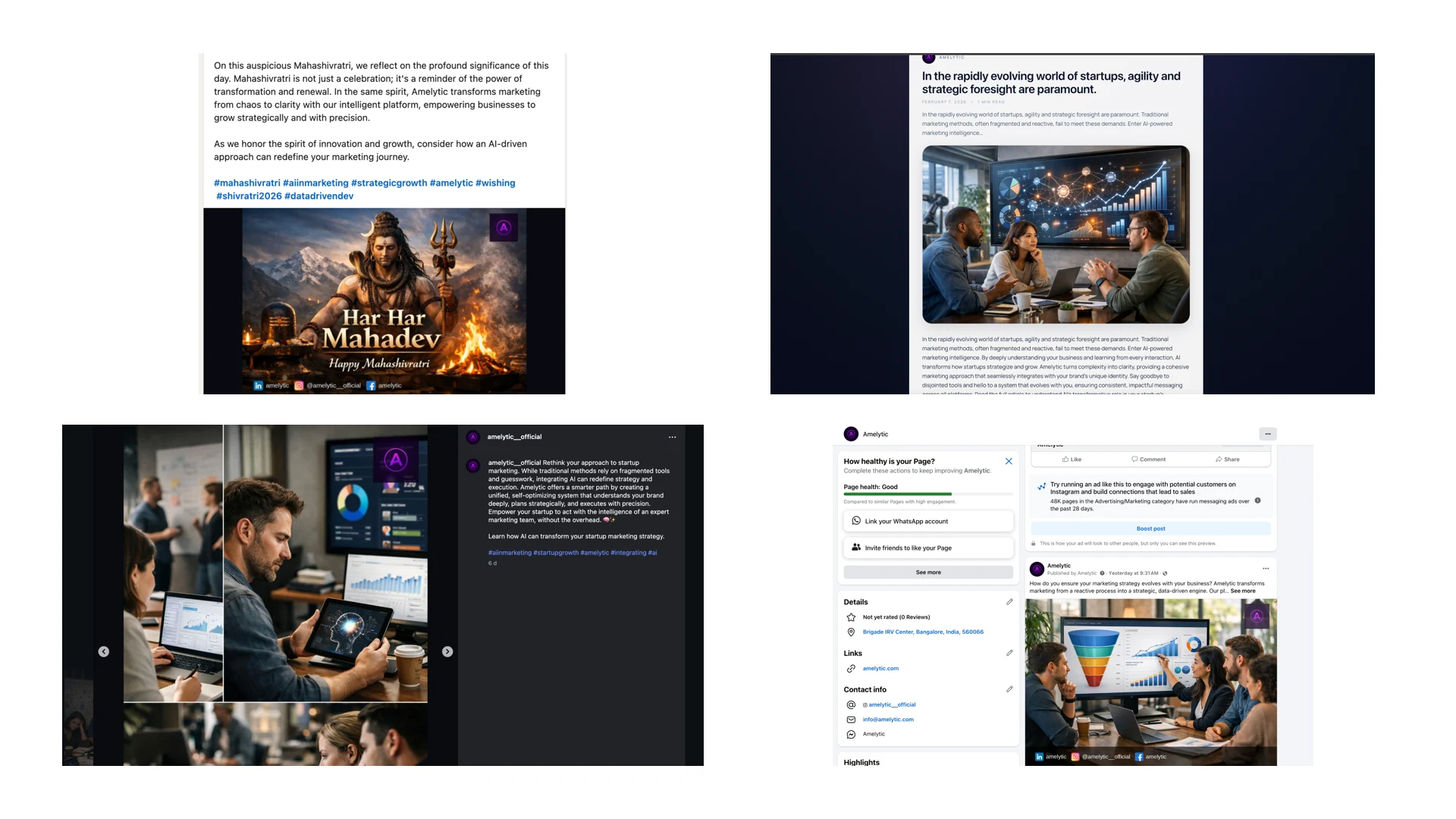Go to next Instagram carousel image

coord(447,651)
